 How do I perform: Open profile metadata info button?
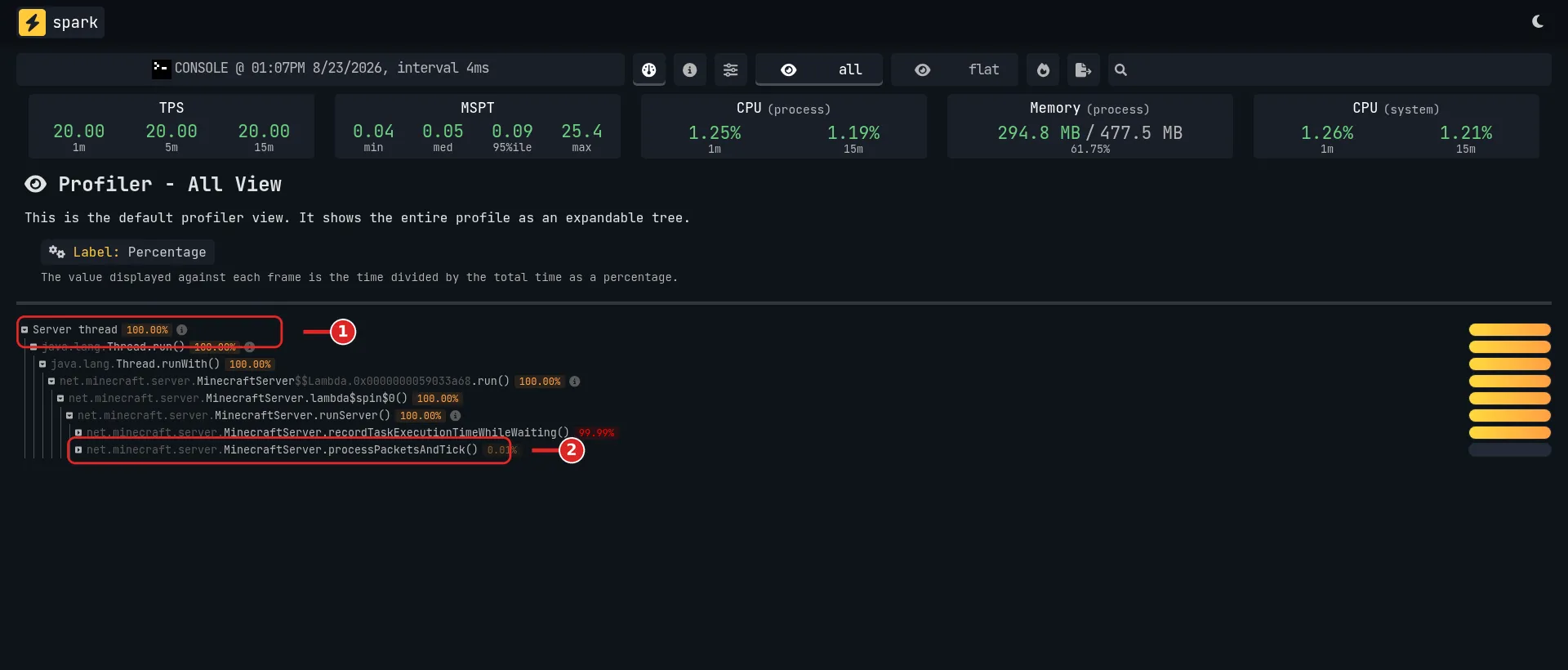click(x=690, y=69)
